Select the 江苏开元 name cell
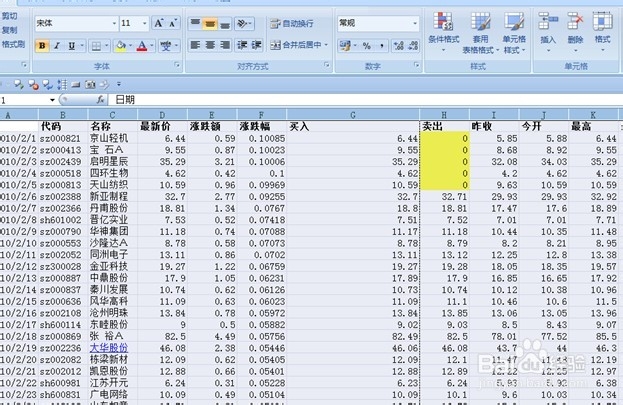 coord(112,383)
